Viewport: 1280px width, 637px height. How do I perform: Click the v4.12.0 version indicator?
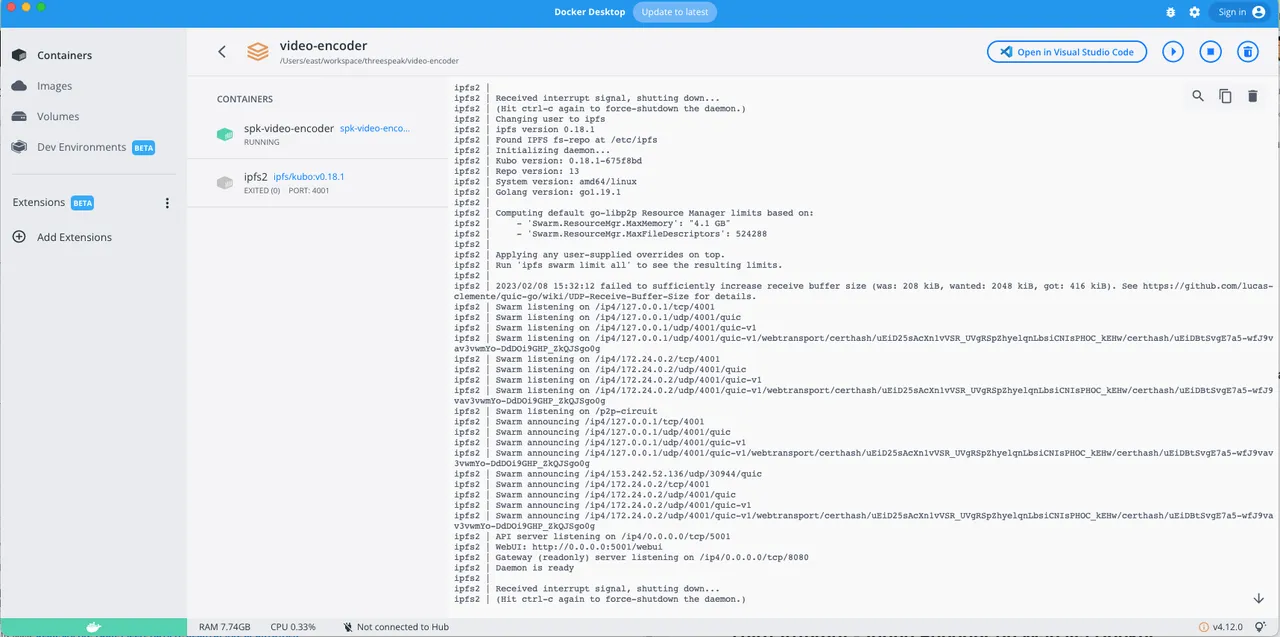(x=1220, y=627)
